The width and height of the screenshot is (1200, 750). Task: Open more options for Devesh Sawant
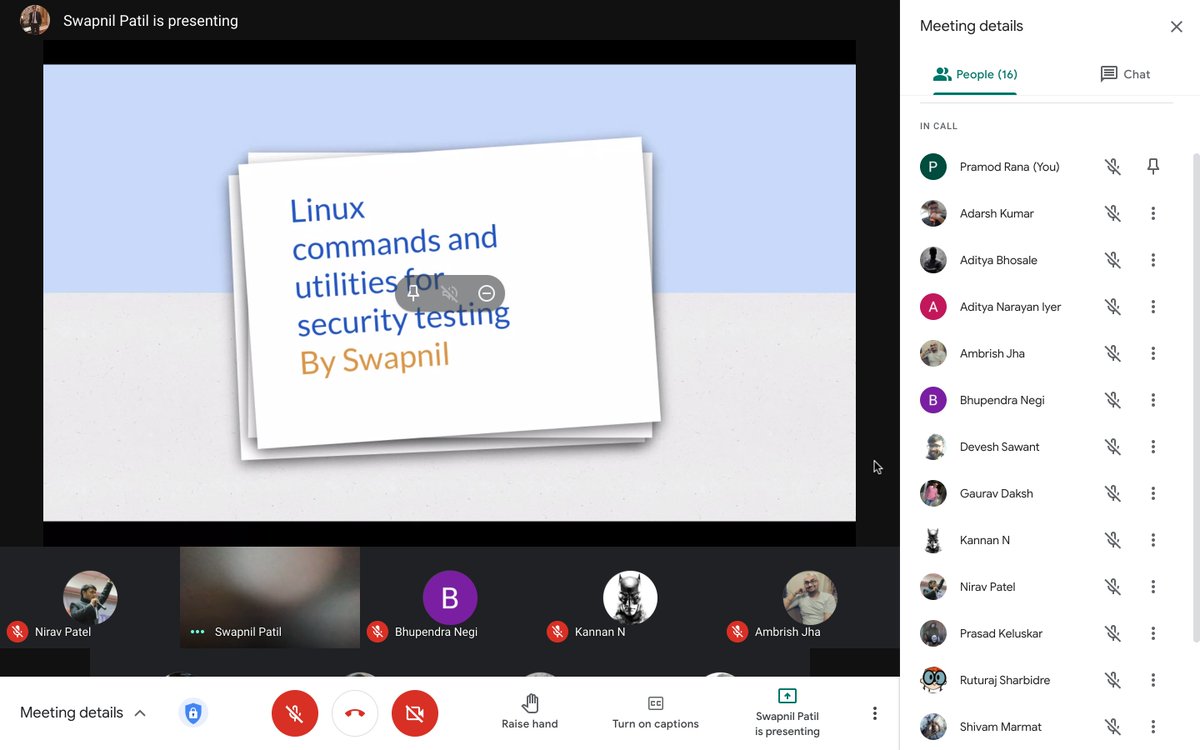[x=1153, y=447]
